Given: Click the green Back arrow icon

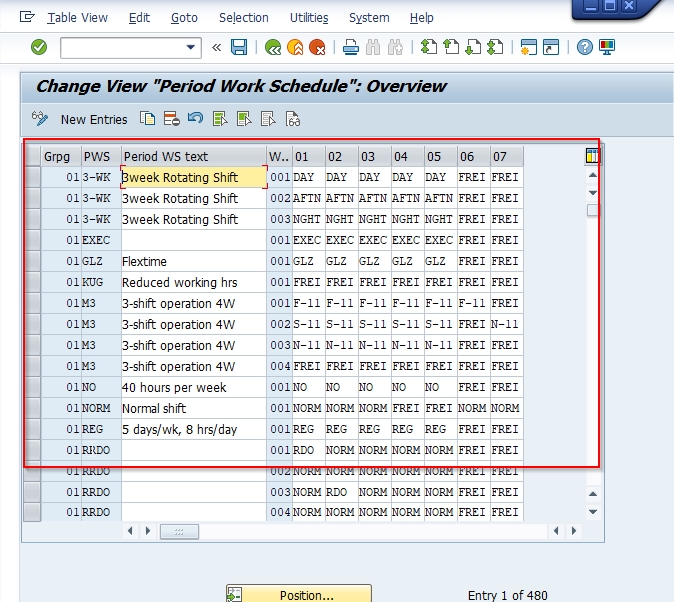Looking at the screenshot, I should [272, 47].
